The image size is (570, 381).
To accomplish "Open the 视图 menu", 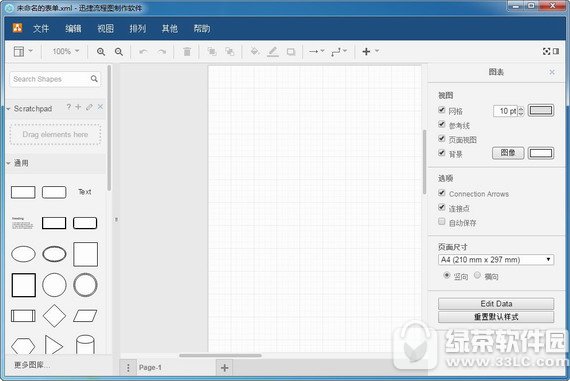I will pyautogui.click(x=105, y=28).
